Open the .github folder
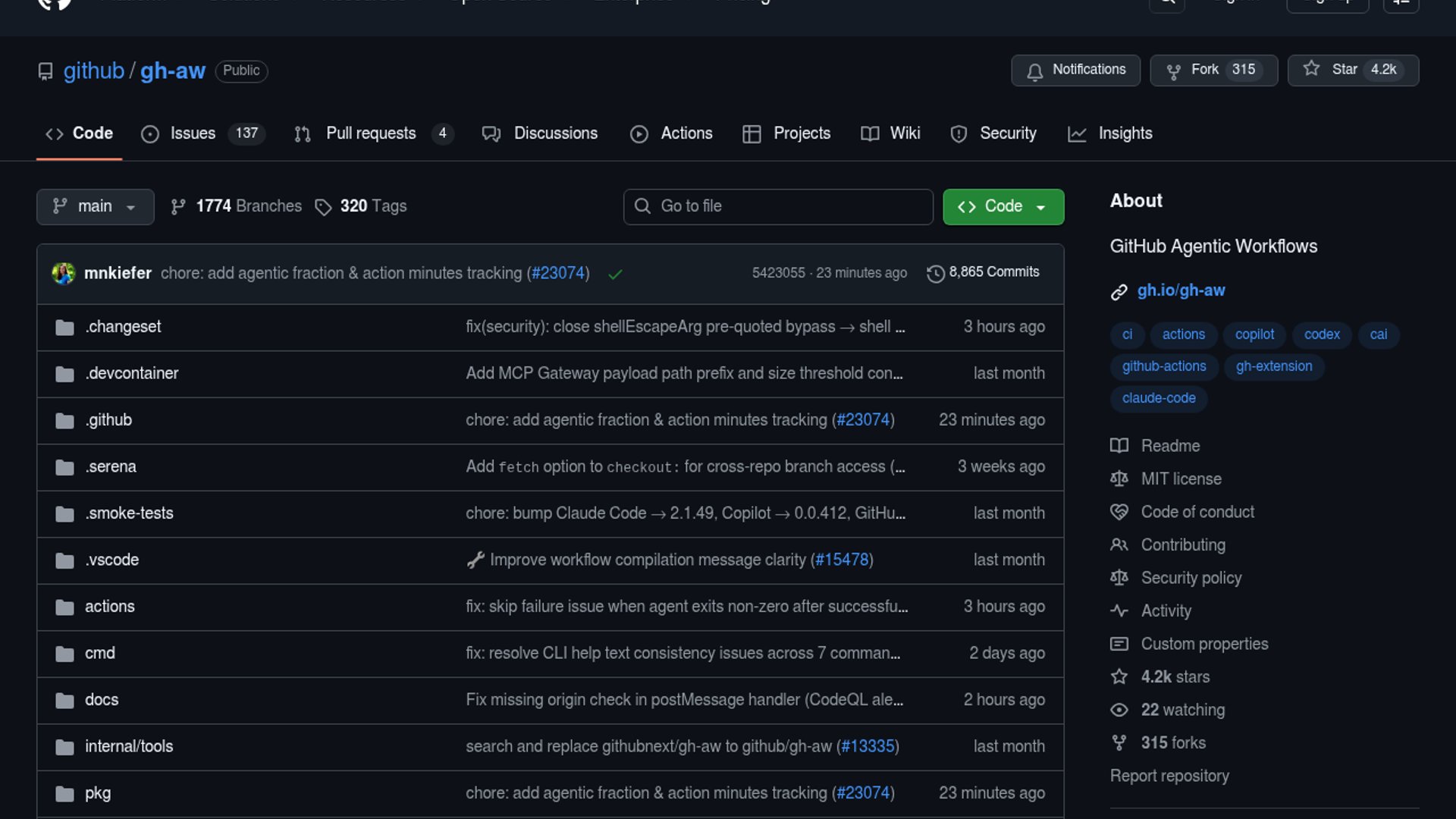 click(x=108, y=420)
